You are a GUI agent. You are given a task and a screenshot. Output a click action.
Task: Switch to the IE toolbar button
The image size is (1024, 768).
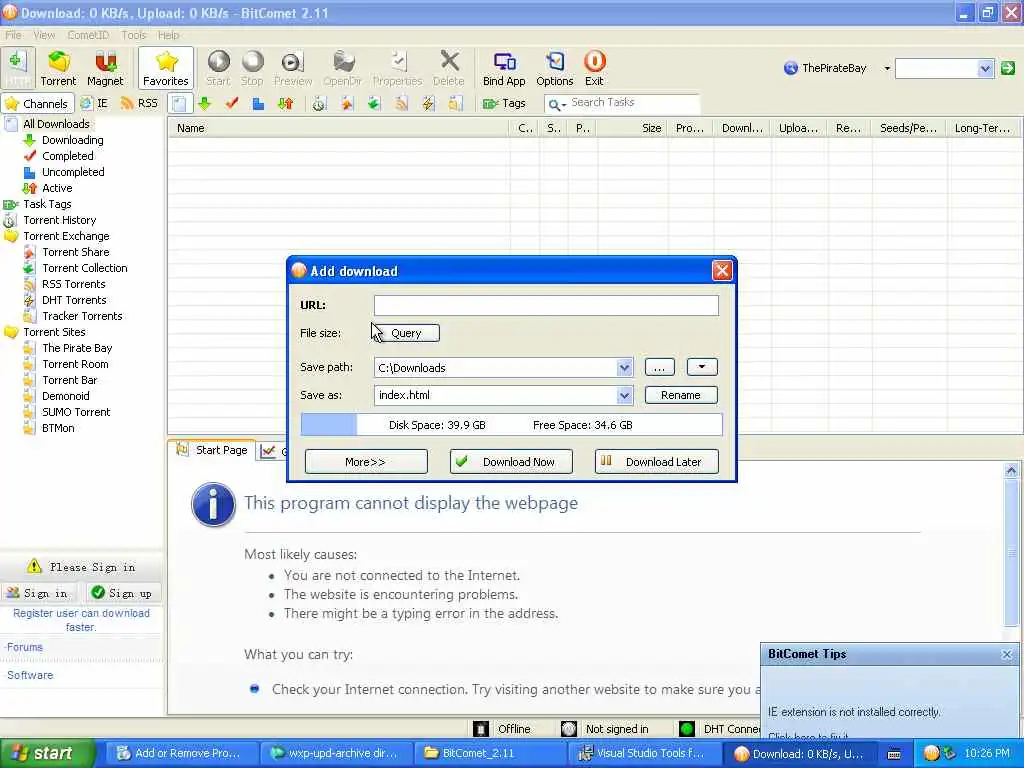pos(94,103)
